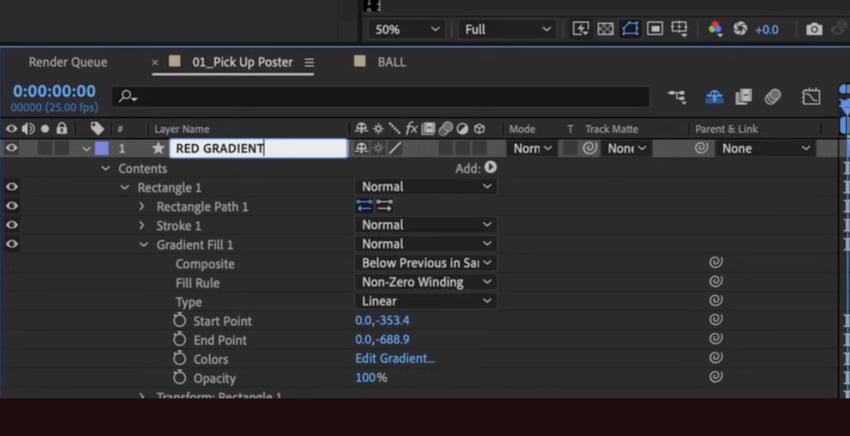Click the Colors property pick whip

[716, 358]
